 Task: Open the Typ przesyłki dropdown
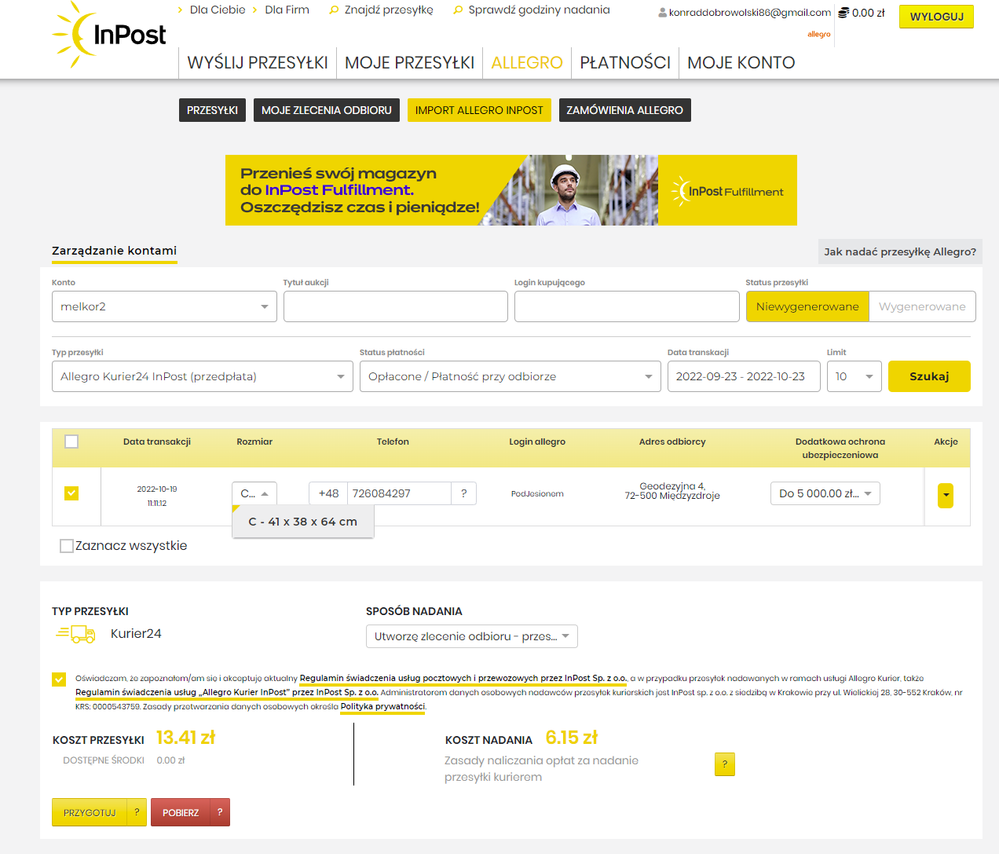click(x=203, y=377)
